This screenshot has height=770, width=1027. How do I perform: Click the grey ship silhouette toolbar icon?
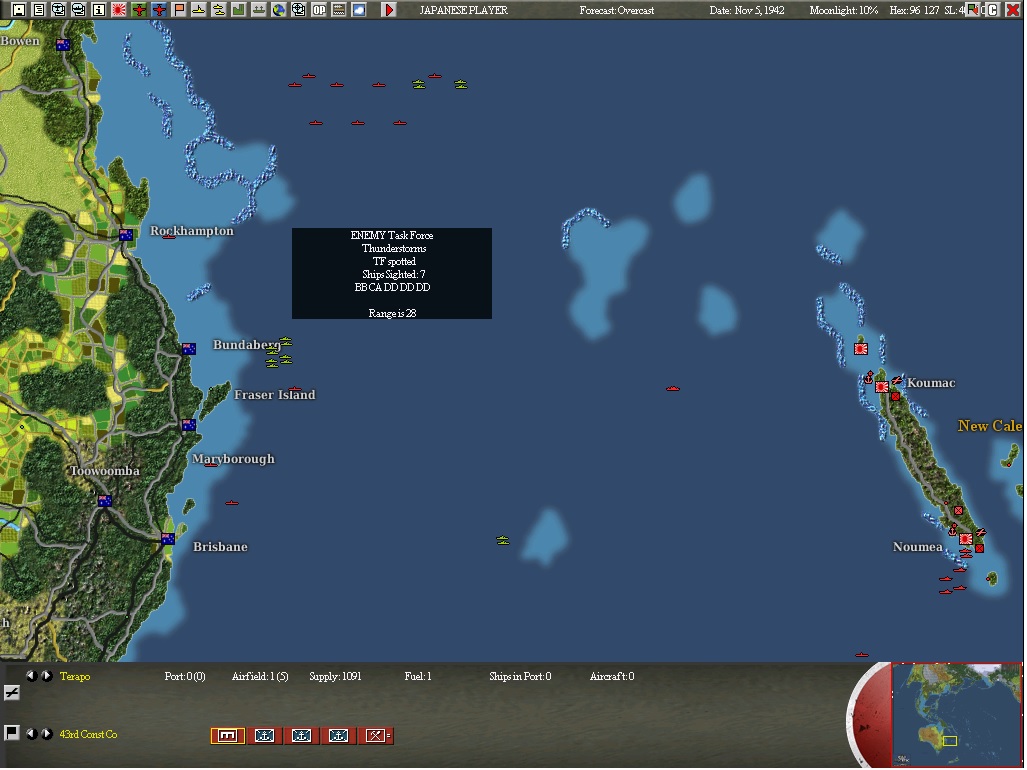pos(259,10)
